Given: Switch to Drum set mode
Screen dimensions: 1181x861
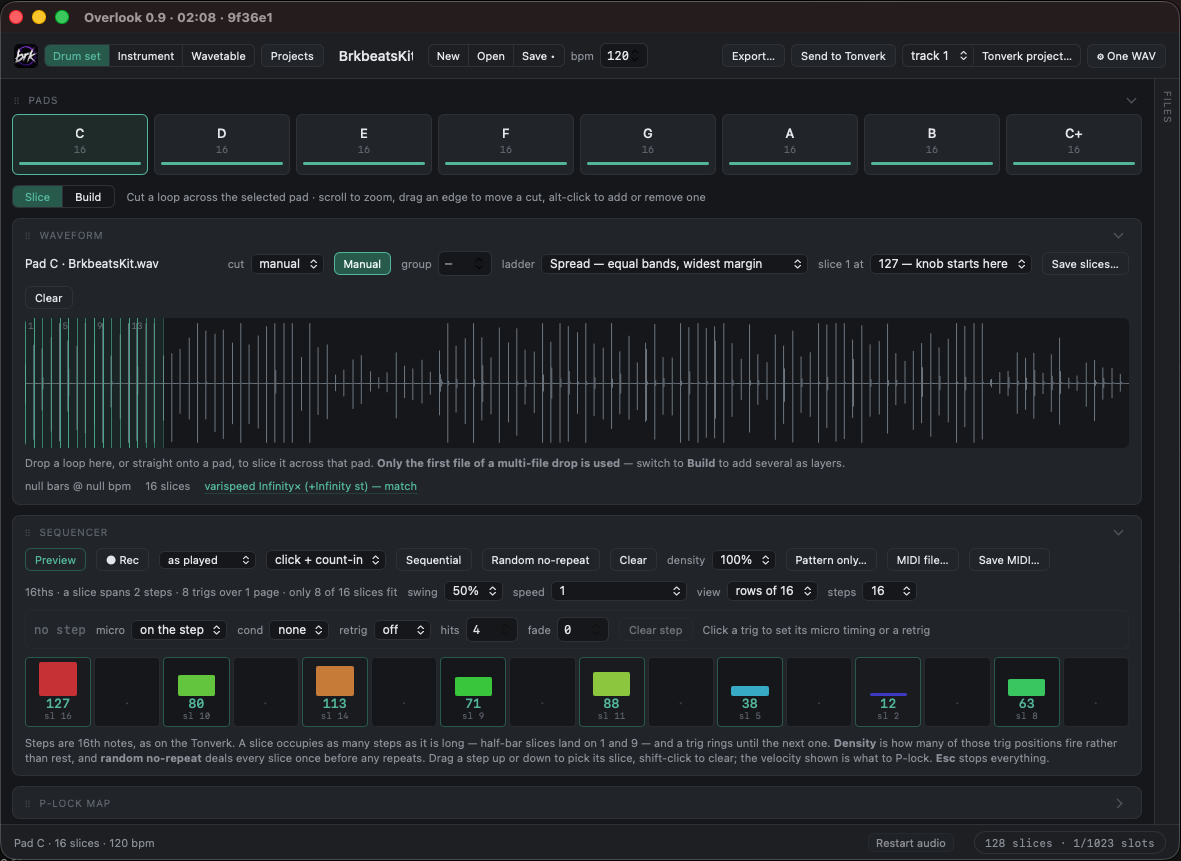Looking at the screenshot, I should (x=77, y=56).
